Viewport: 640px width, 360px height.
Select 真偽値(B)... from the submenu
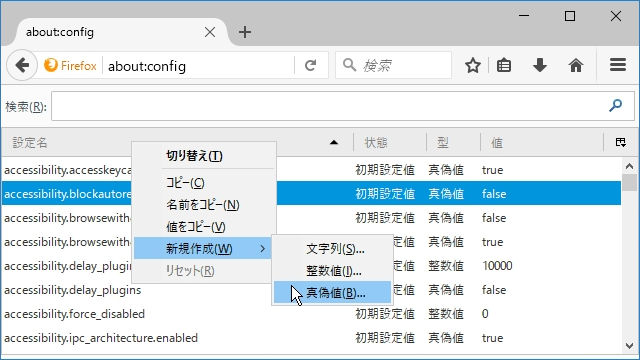[333, 292]
